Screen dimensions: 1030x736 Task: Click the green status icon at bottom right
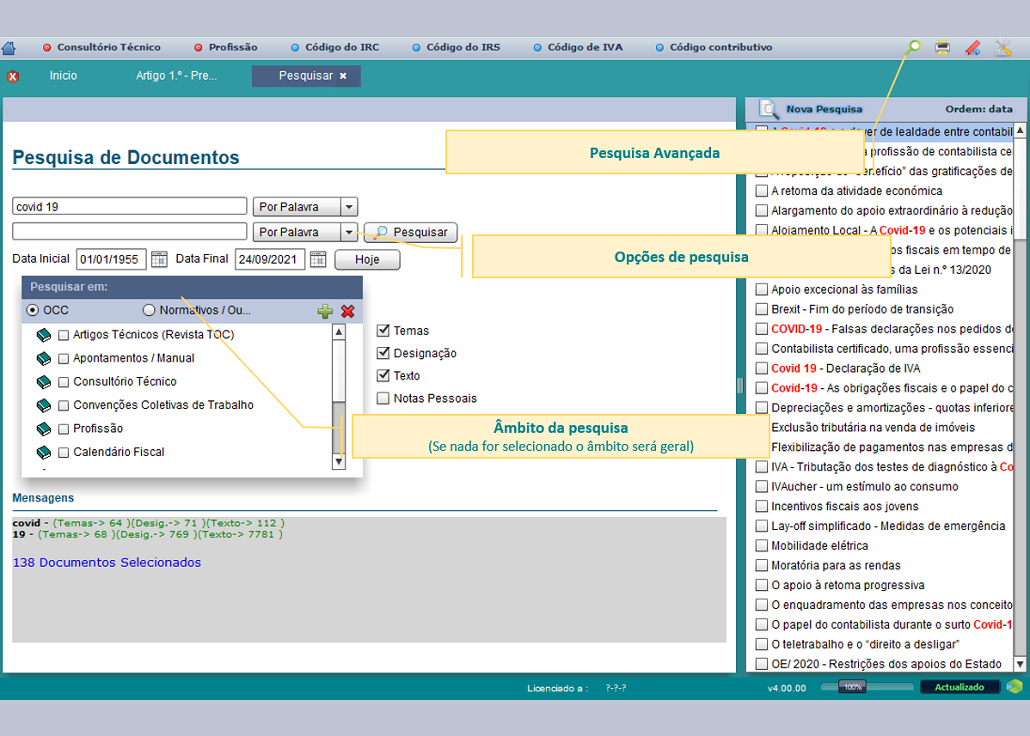tap(1014, 687)
